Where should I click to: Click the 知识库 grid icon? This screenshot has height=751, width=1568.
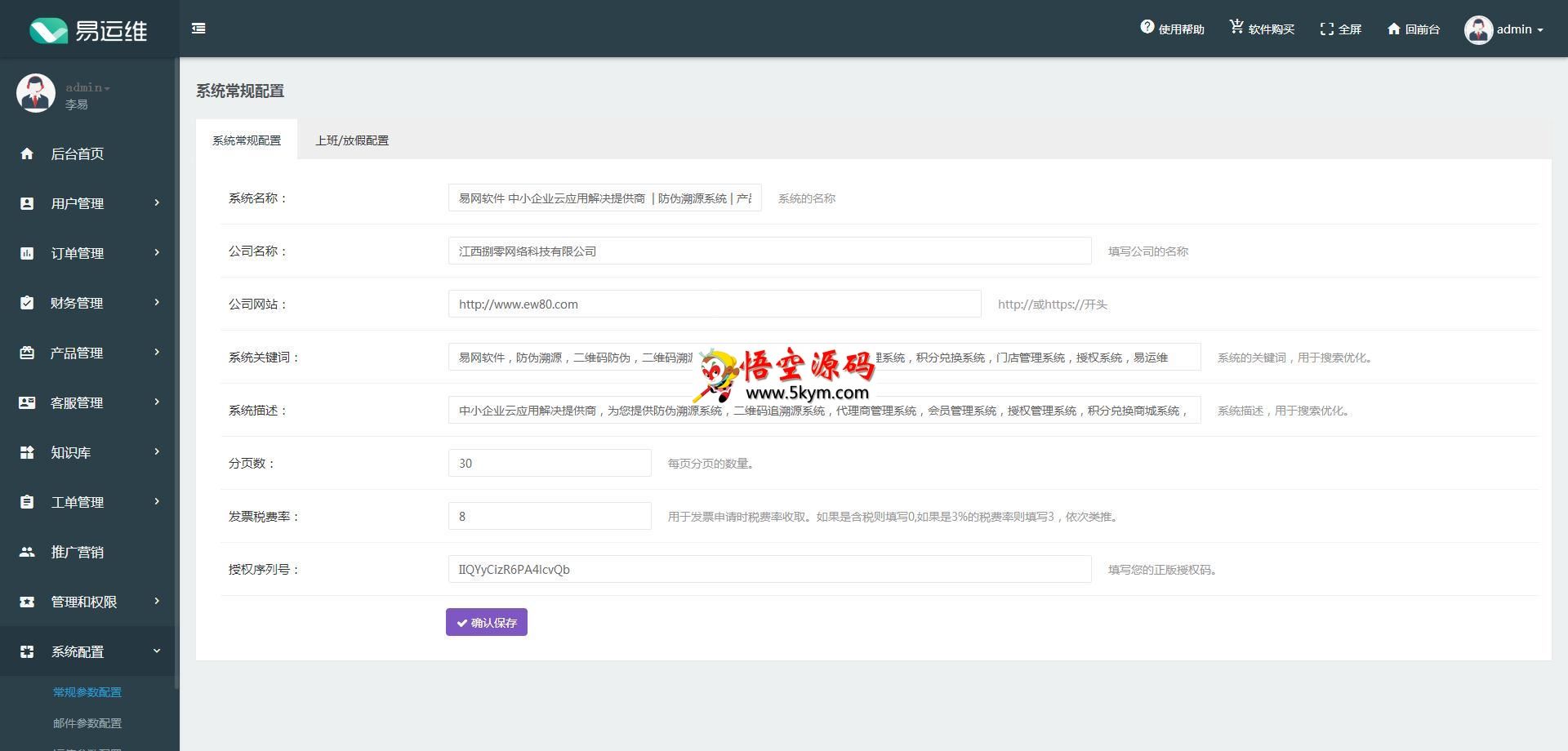[27, 452]
